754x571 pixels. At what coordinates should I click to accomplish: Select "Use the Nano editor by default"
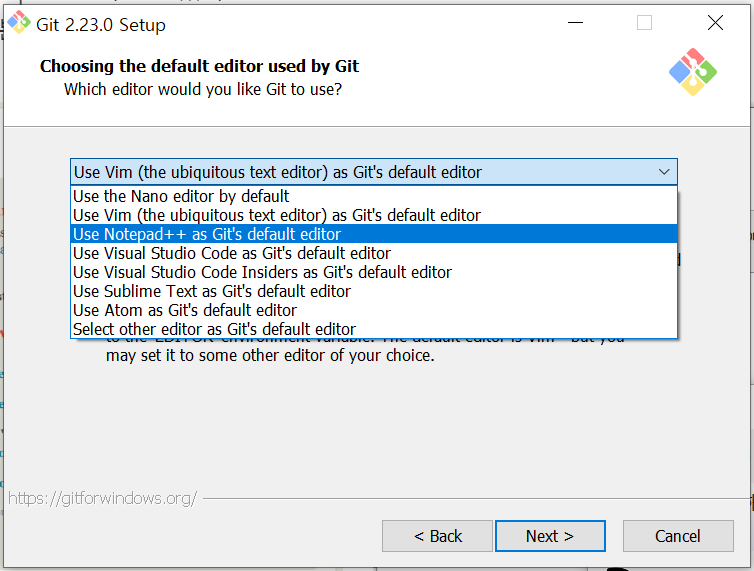pos(374,196)
